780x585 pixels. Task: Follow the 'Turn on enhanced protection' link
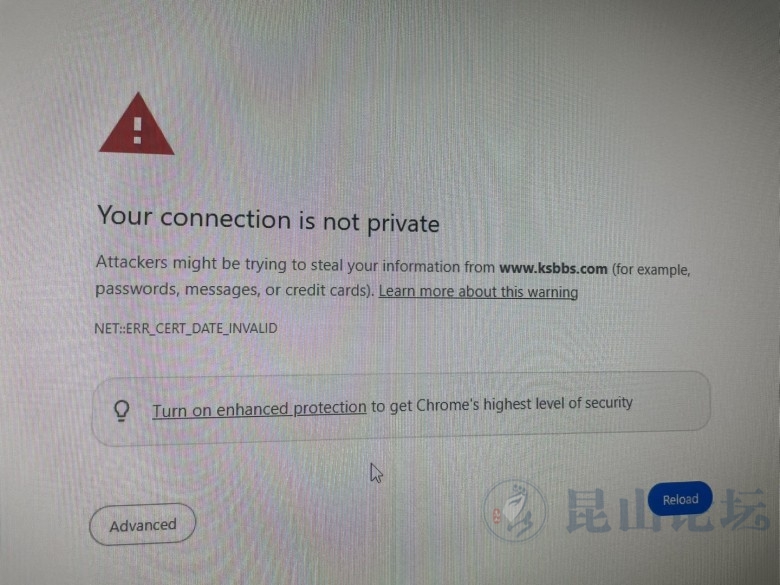259,409
